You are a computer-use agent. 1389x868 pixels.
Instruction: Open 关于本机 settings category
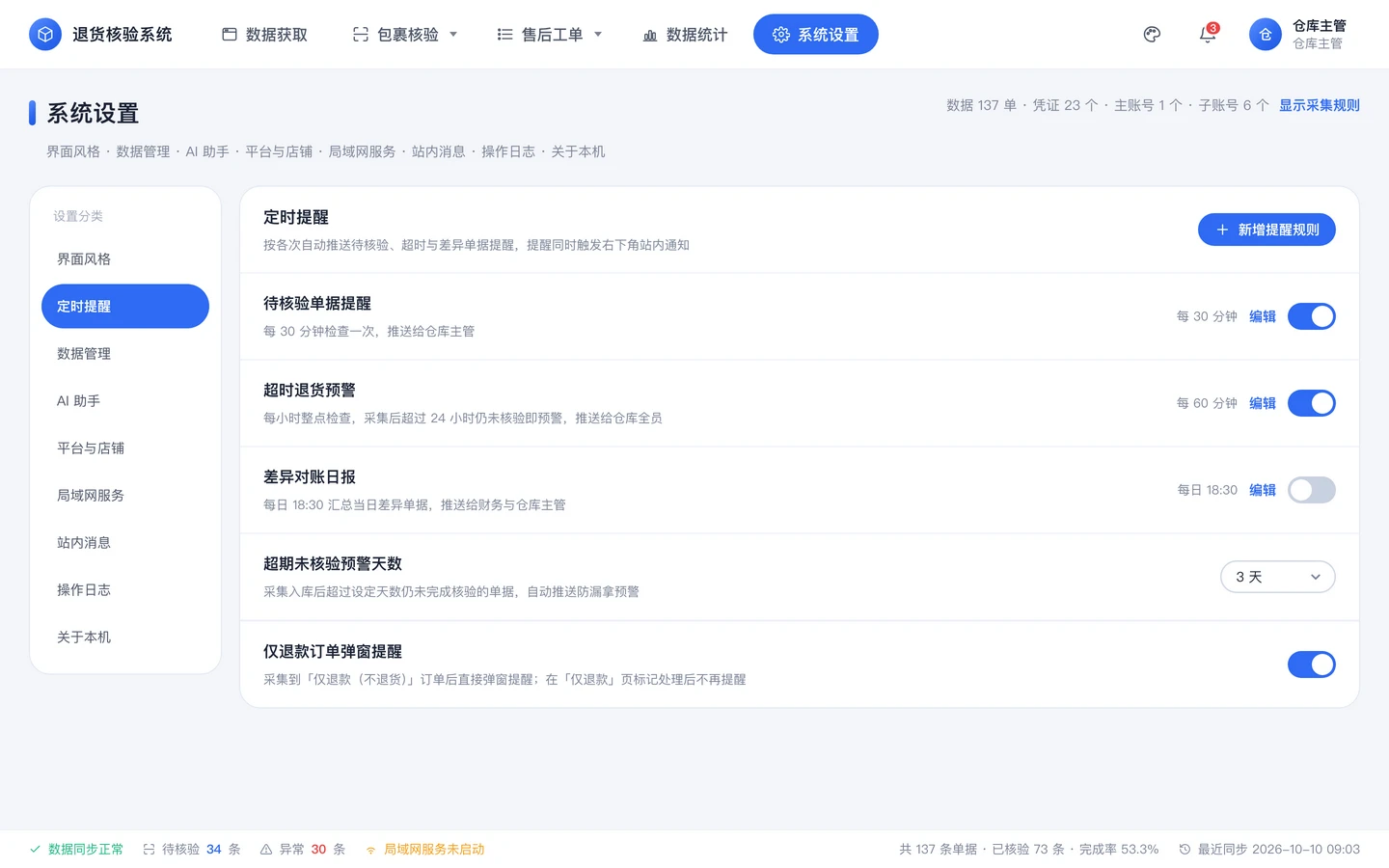(125, 637)
